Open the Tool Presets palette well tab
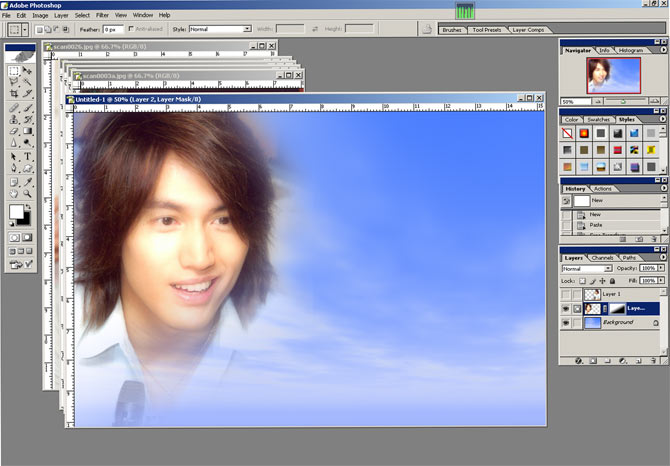Image resolution: width=670 pixels, height=466 pixels. [x=487, y=30]
